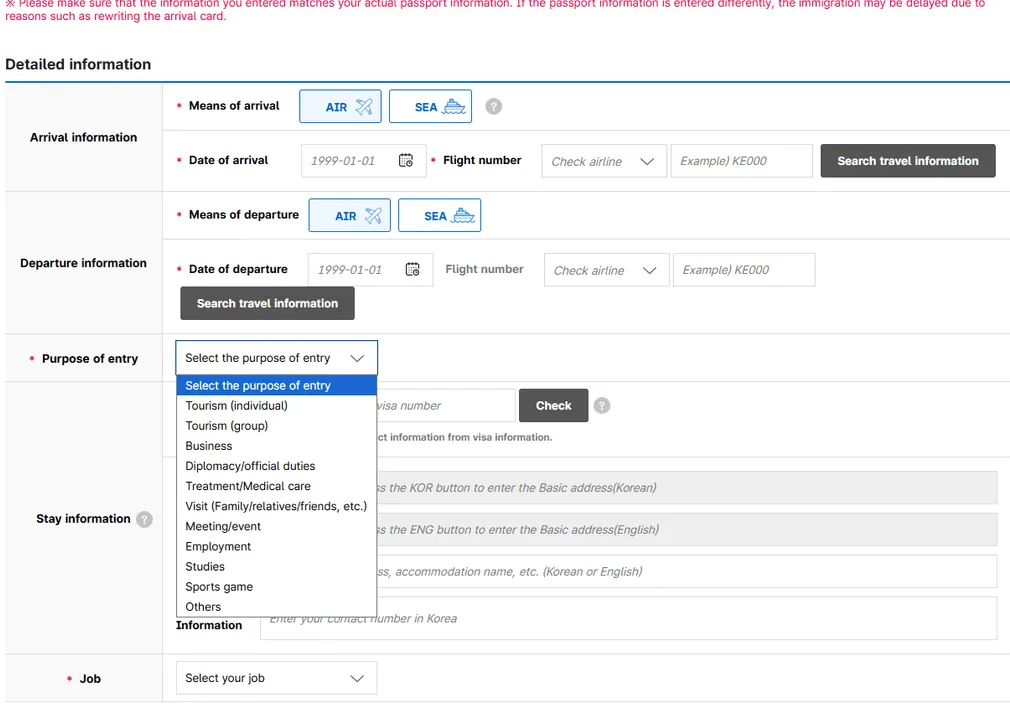This screenshot has height=707, width=1010.
Task: Click the English basic address field
Action: [x=687, y=529]
